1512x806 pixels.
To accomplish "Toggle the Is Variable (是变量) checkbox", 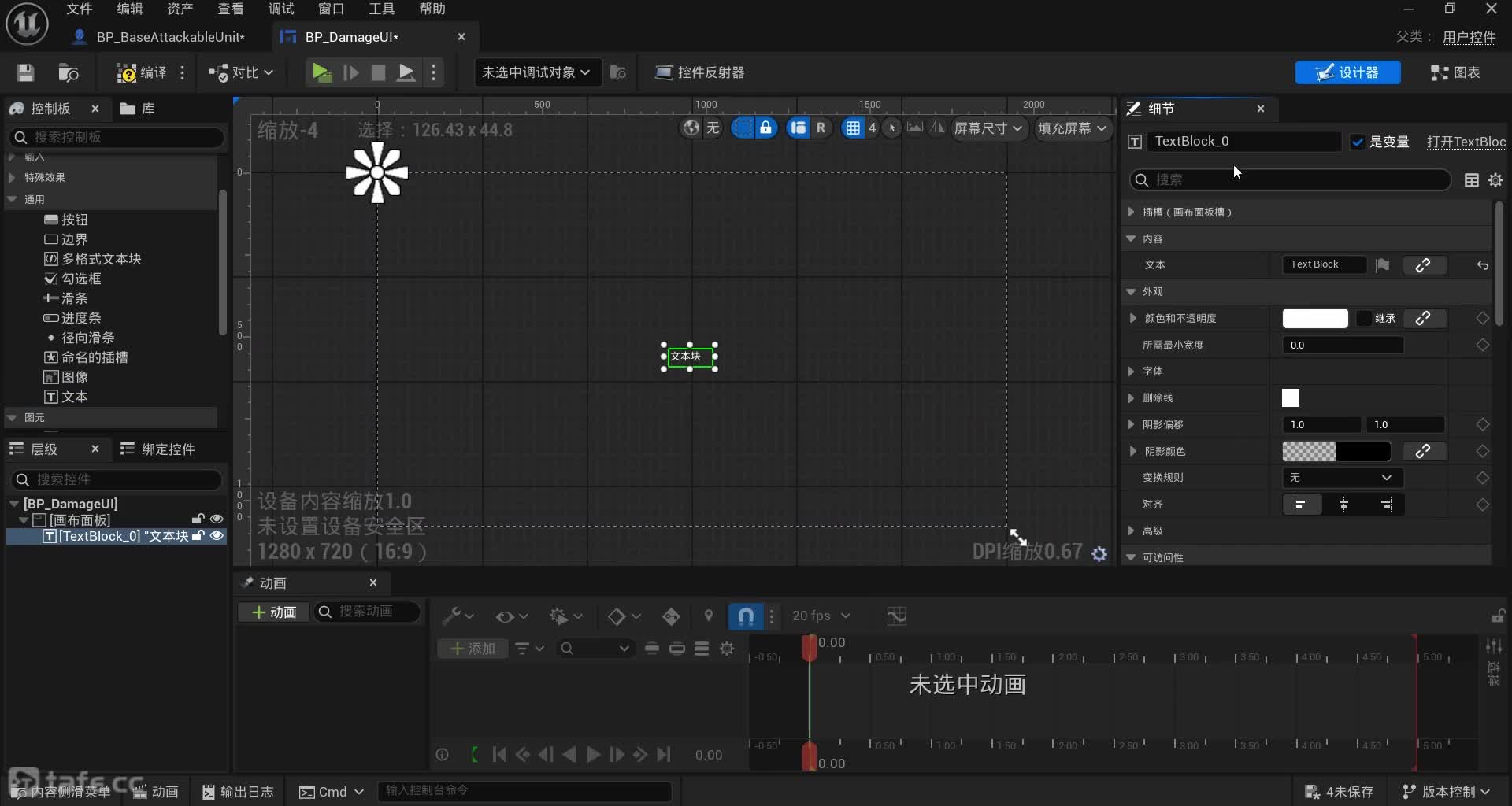I will coord(1358,142).
